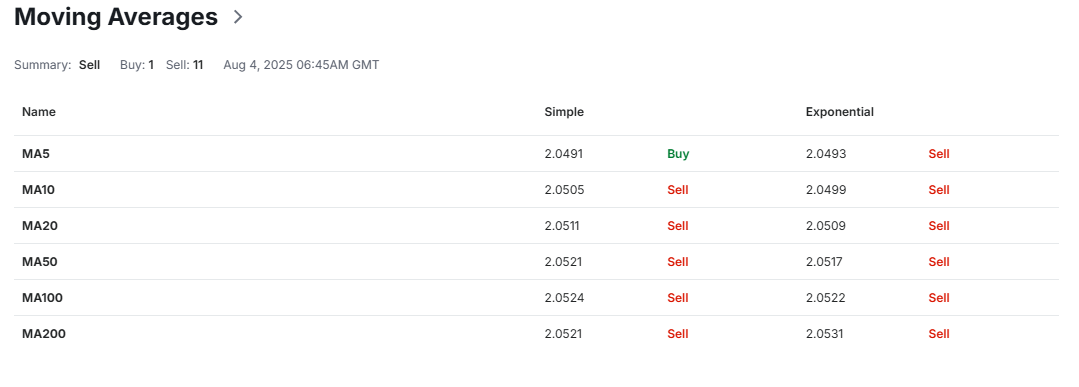Click the MA5 exponential value 2.0493
The height and width of the screenshot is (387, 1079).
click(x=826, y=154)
